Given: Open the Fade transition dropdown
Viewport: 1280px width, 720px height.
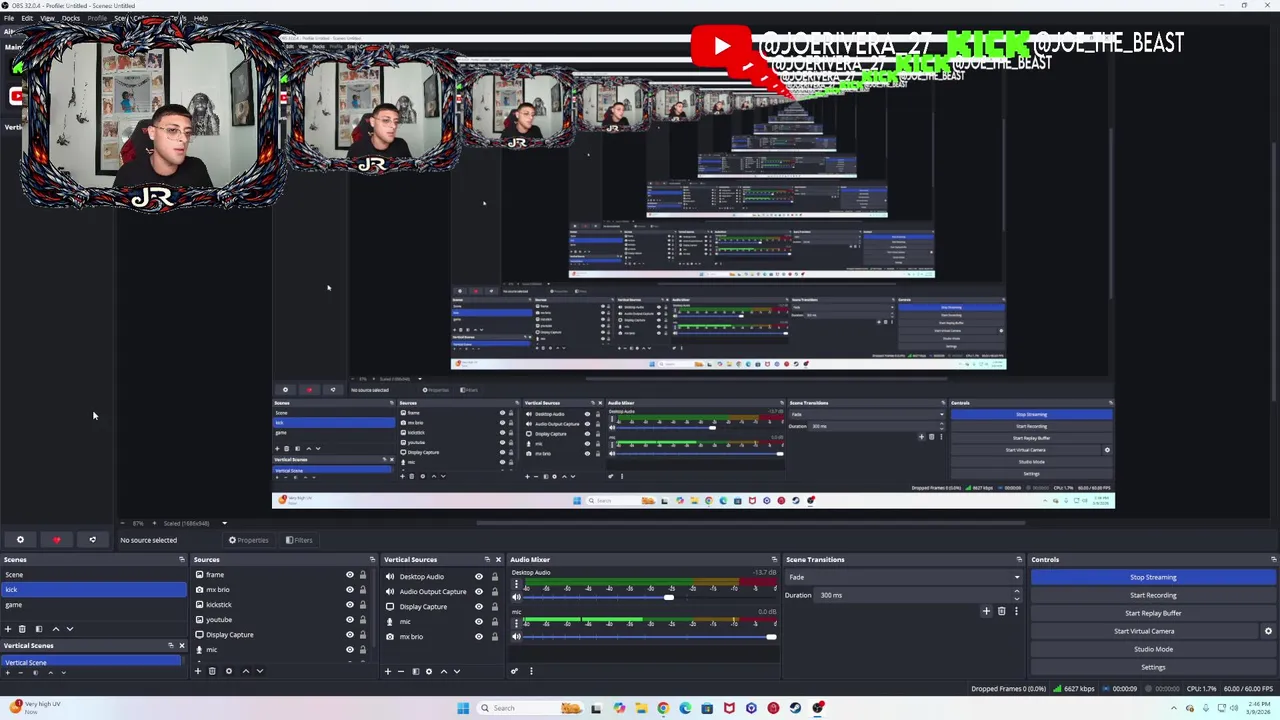Looking at the screenshot, I should click(904, 577).
